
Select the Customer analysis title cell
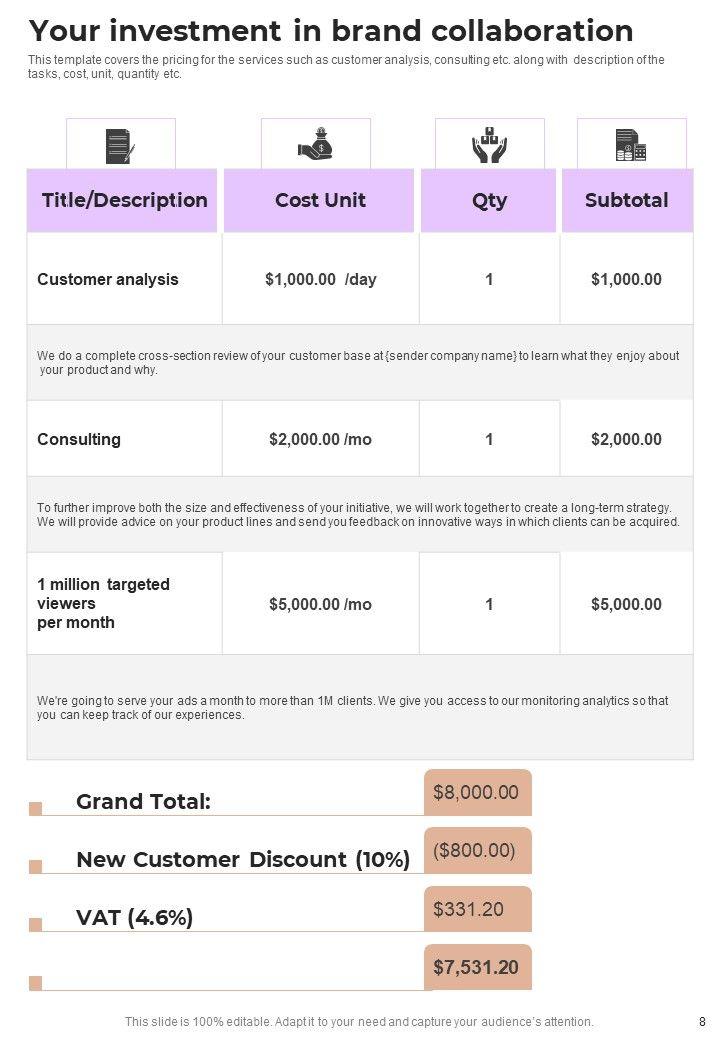(x=108, y=279)
